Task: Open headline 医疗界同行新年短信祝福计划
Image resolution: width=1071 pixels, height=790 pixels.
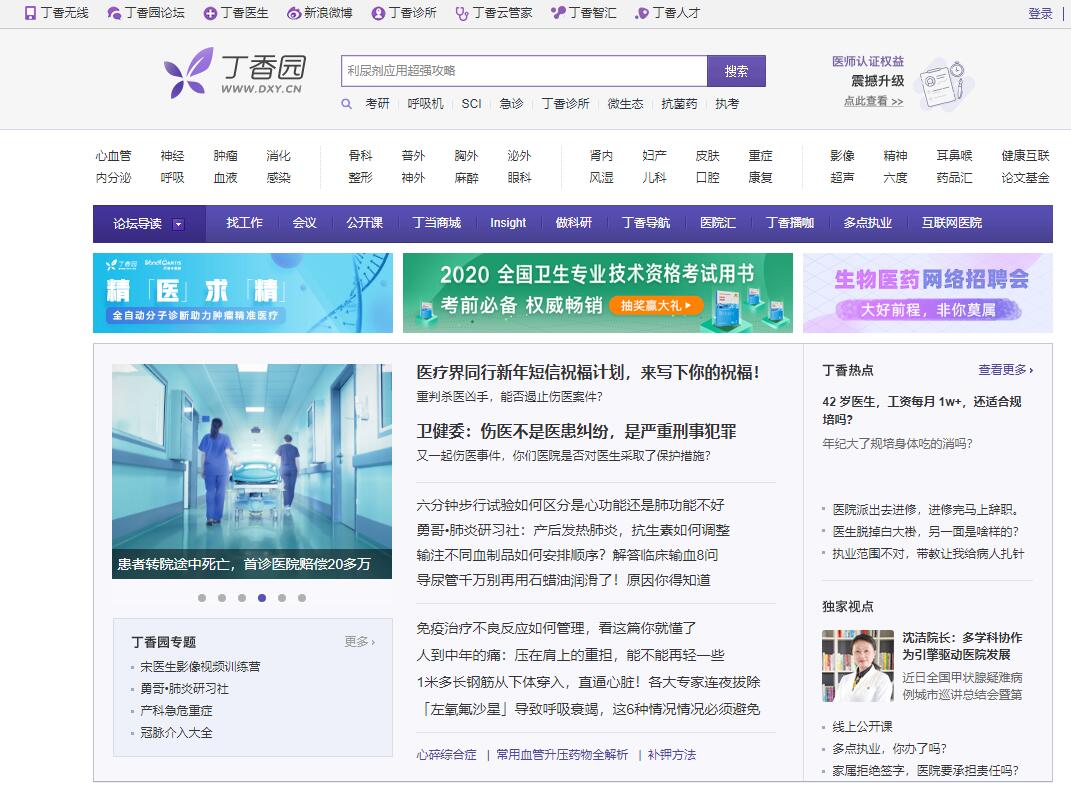Action: 588,372
